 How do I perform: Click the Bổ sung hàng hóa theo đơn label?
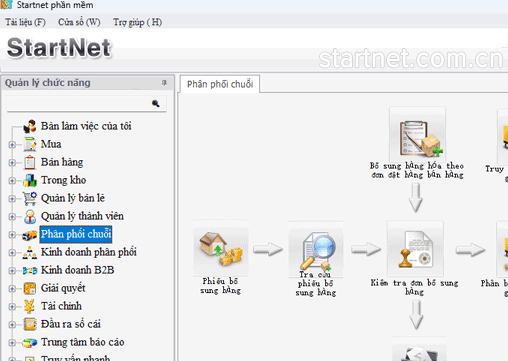pos(417,170)
